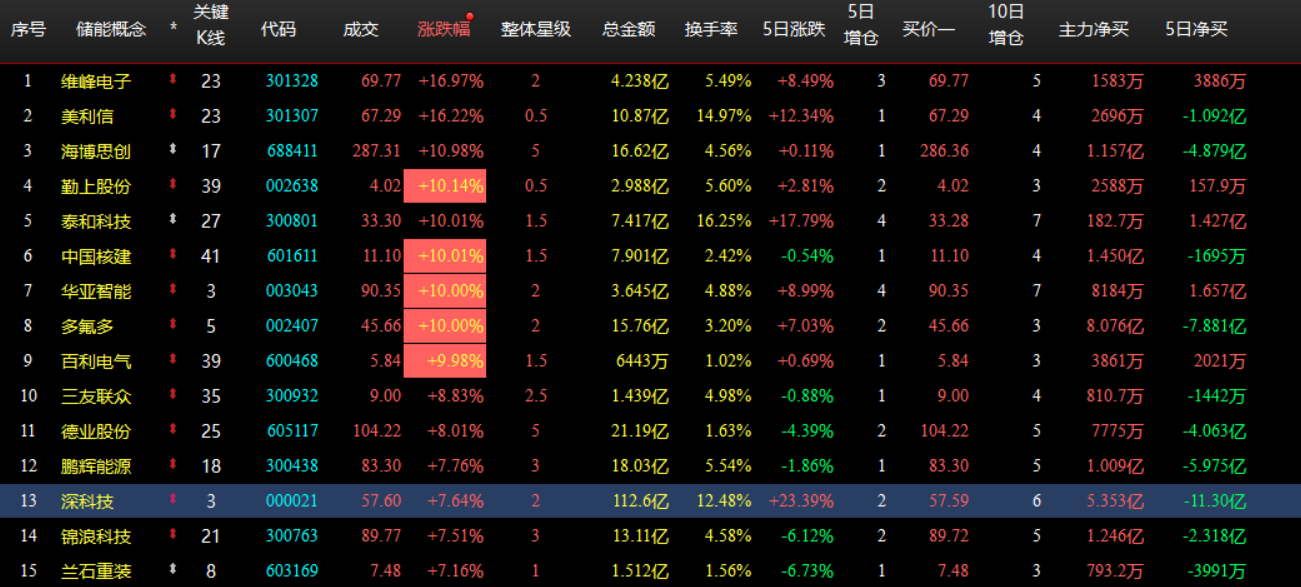The height and width of the screenshot is (587, 1301).
Task: Click 5-day net buy value -11.30亿
Action: click(1214, 501)
